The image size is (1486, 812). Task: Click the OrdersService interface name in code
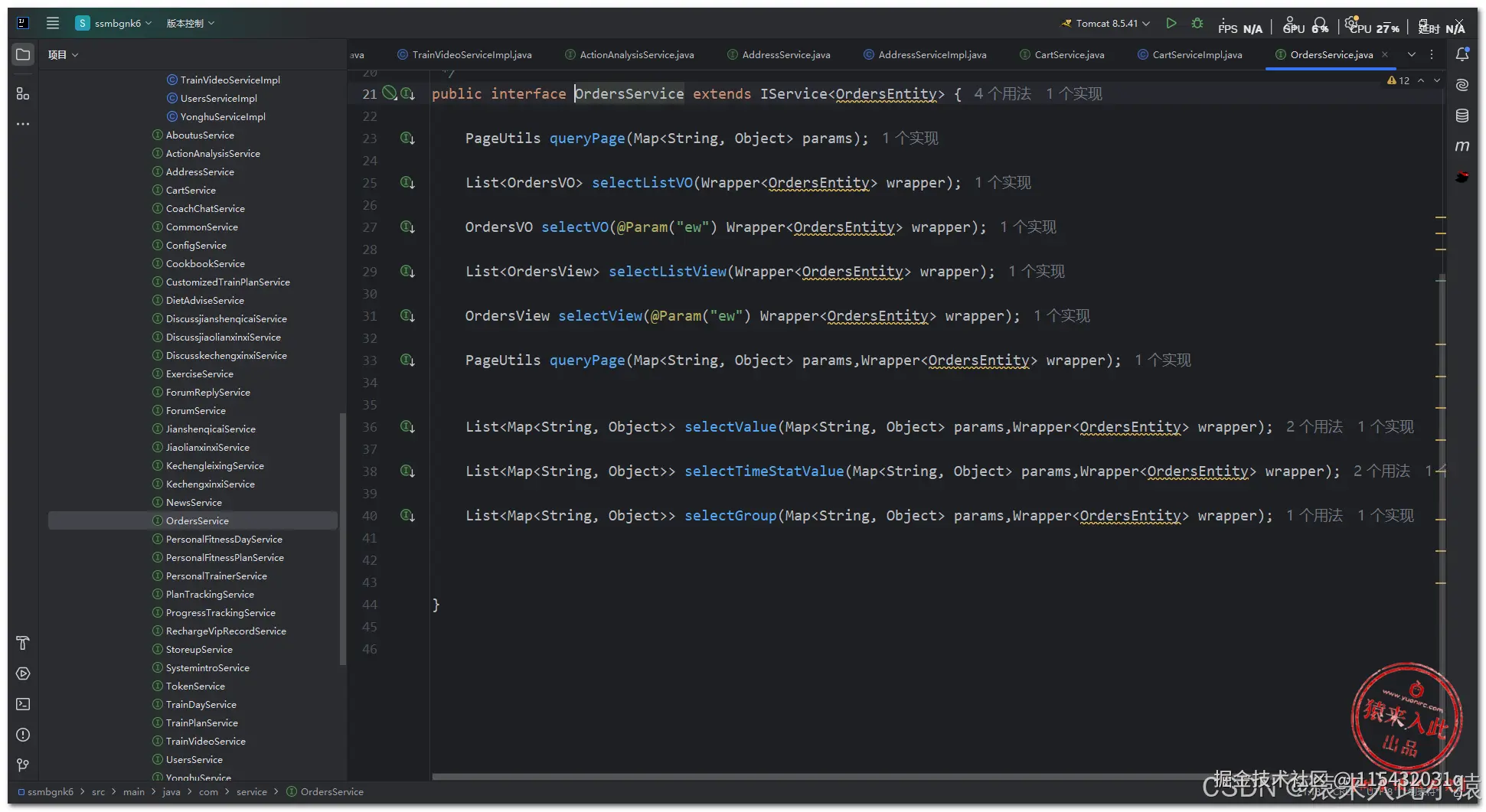pos(629,93)
